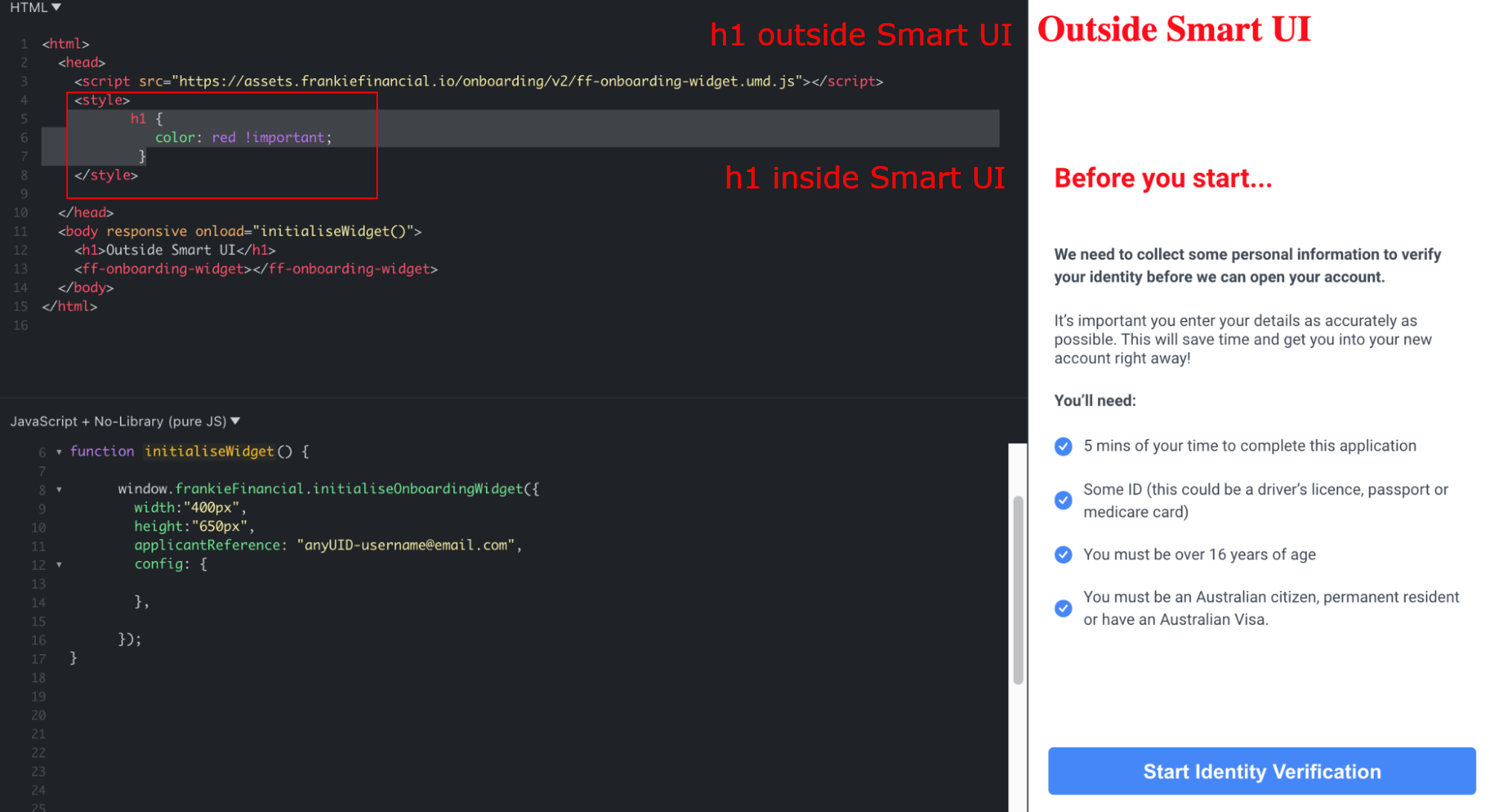Click line number 11 in the HTML gutter
Image resolution: width=1490 pixels, height=812 pixels.
pos(20,232)
